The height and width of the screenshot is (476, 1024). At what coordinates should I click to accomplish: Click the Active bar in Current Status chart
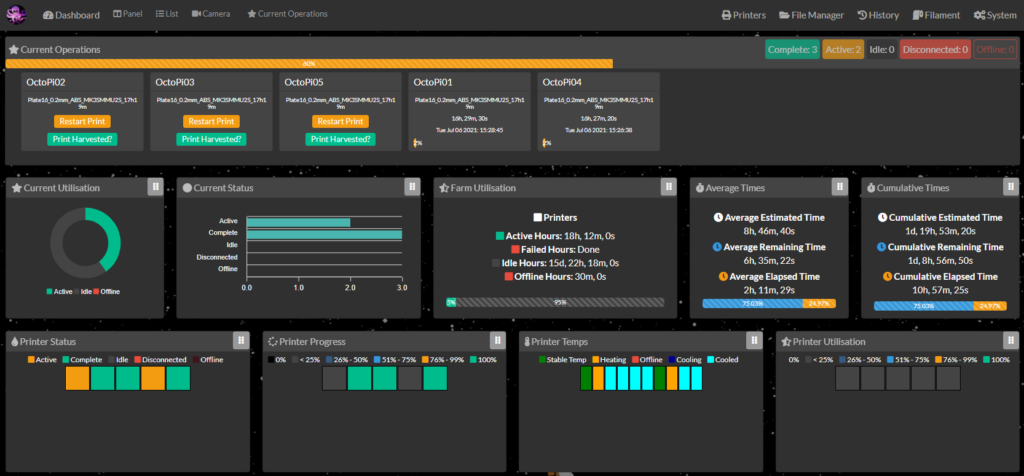pos(298,222)
